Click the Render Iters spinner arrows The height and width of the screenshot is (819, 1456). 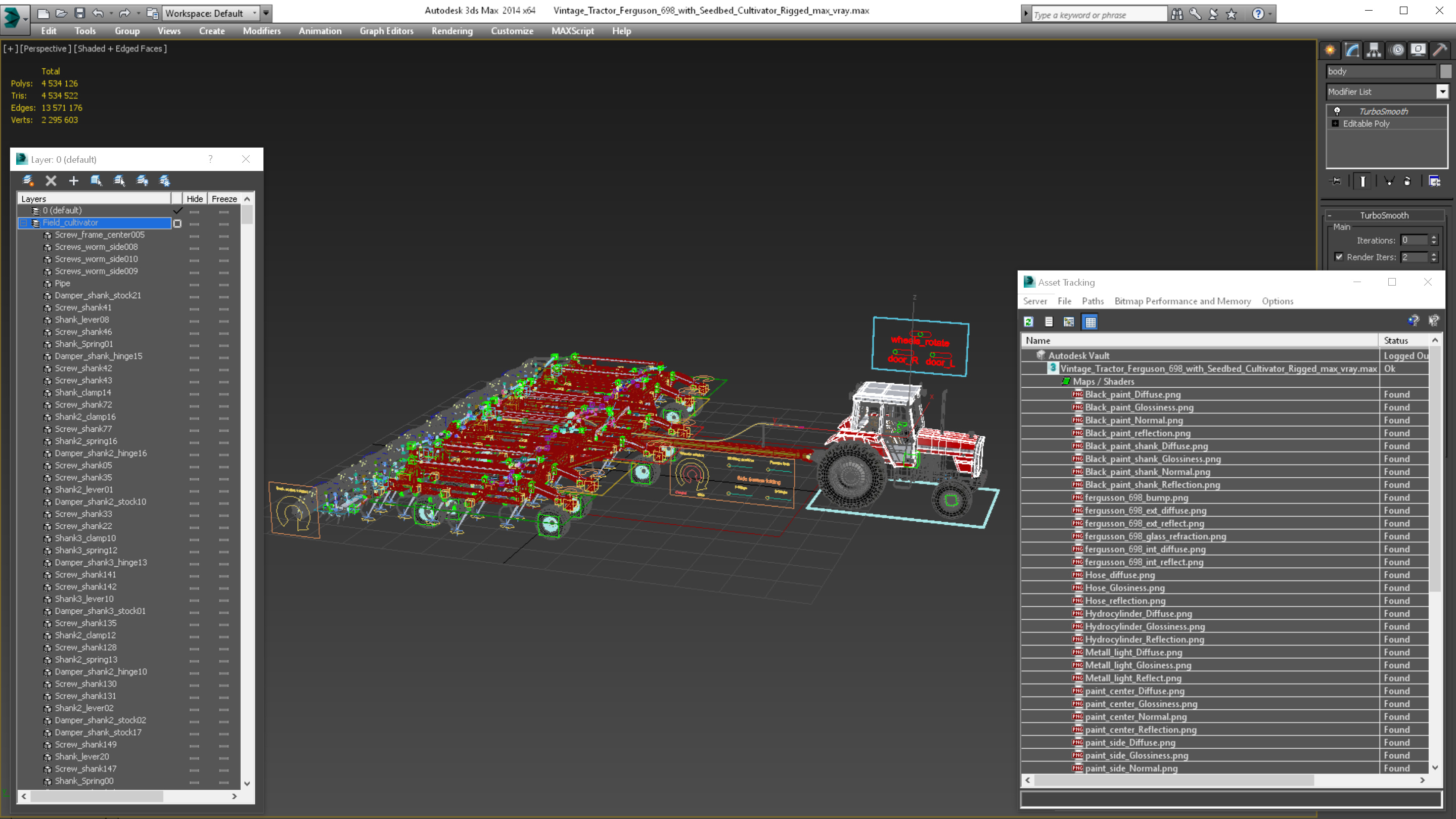click(1433, 257)
